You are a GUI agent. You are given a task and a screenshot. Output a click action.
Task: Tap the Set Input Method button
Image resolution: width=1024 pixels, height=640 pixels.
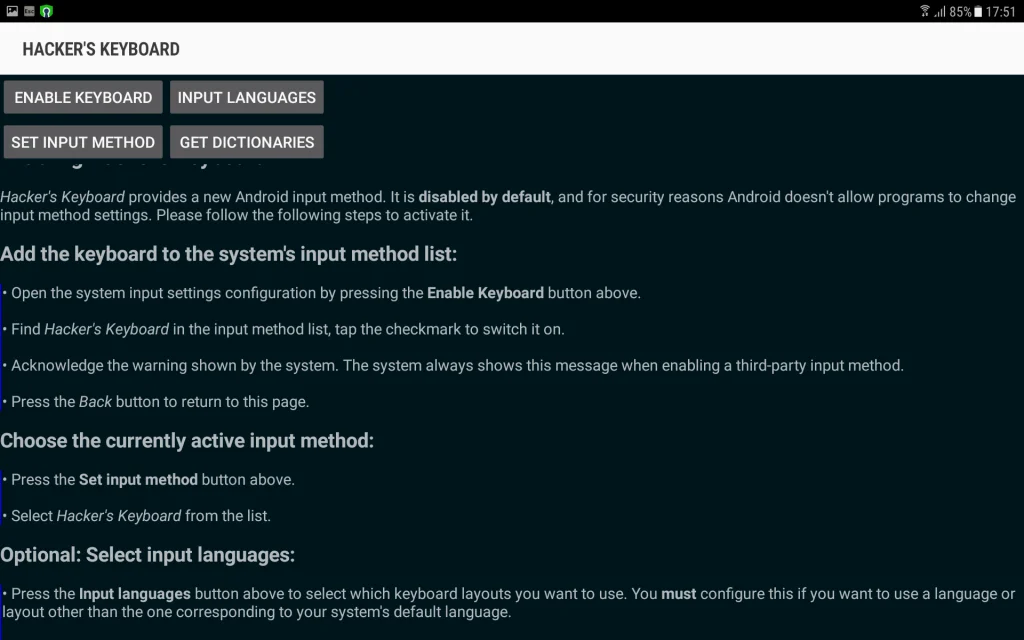pos(83,142)
